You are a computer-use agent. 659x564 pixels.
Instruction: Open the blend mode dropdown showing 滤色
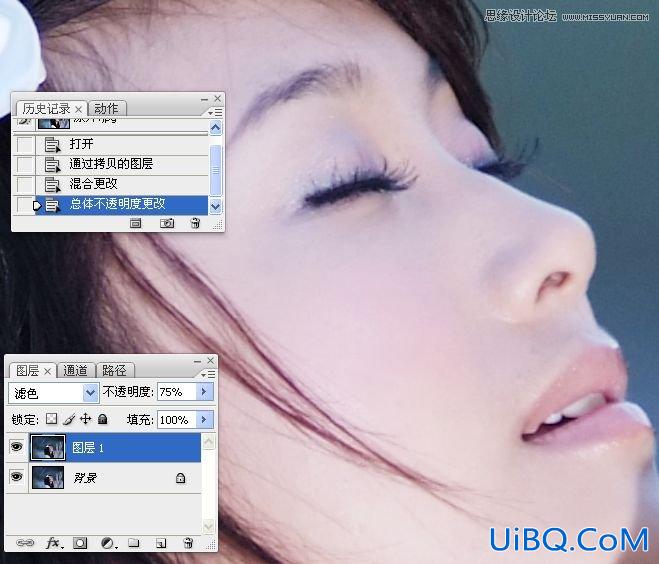click(54, 393)
